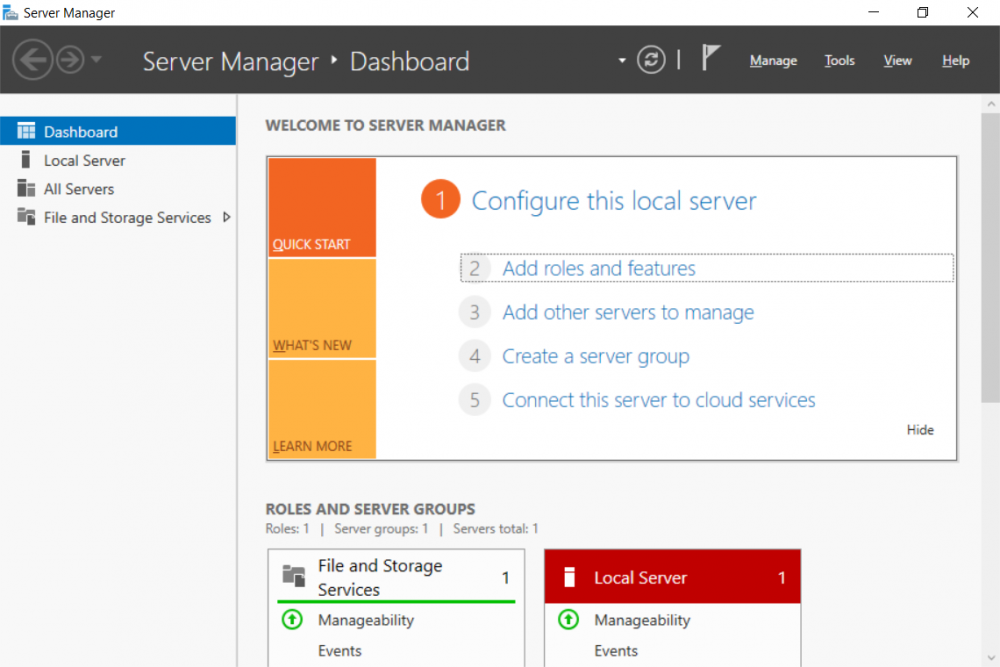Click Configure this local server link

pos(614,201)
